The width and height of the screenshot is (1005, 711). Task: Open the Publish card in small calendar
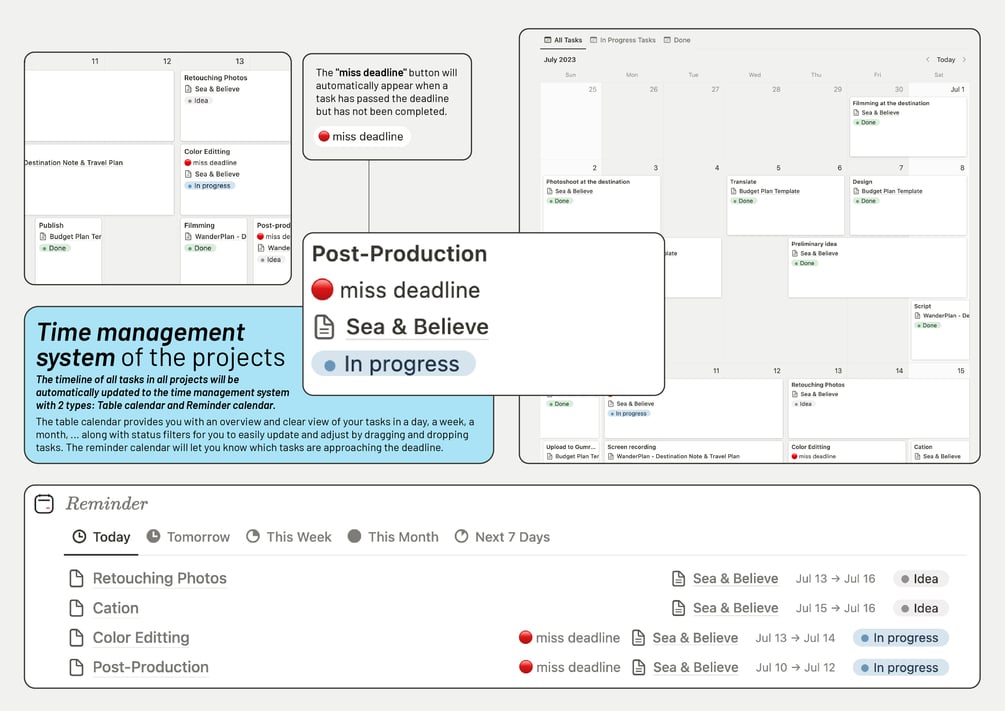click(68, 250)
